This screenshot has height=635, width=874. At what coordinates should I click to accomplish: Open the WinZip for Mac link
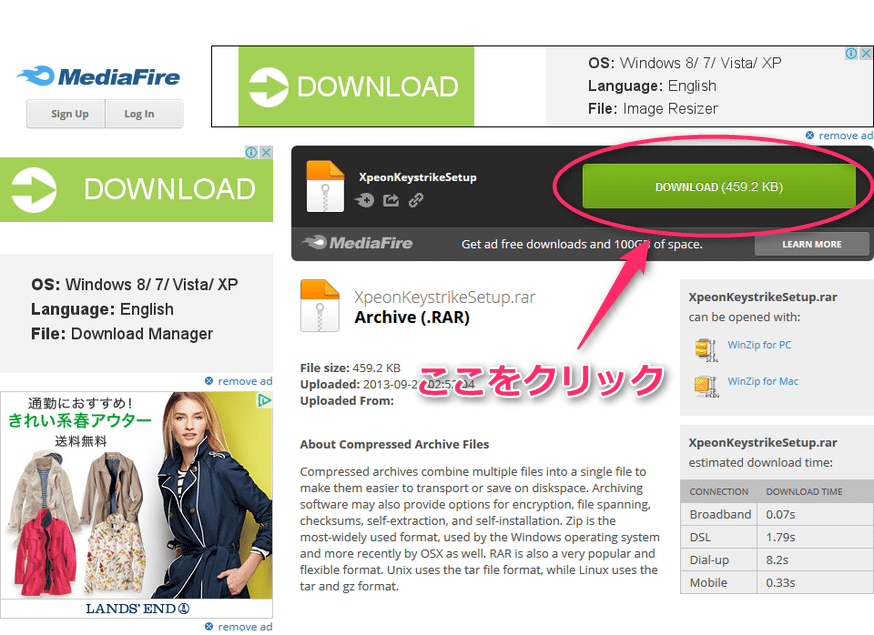(x=763, y=381)
